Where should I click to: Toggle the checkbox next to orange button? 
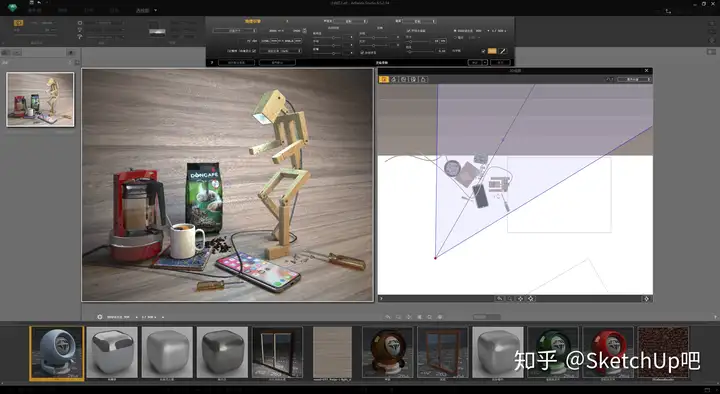(483, 51)
